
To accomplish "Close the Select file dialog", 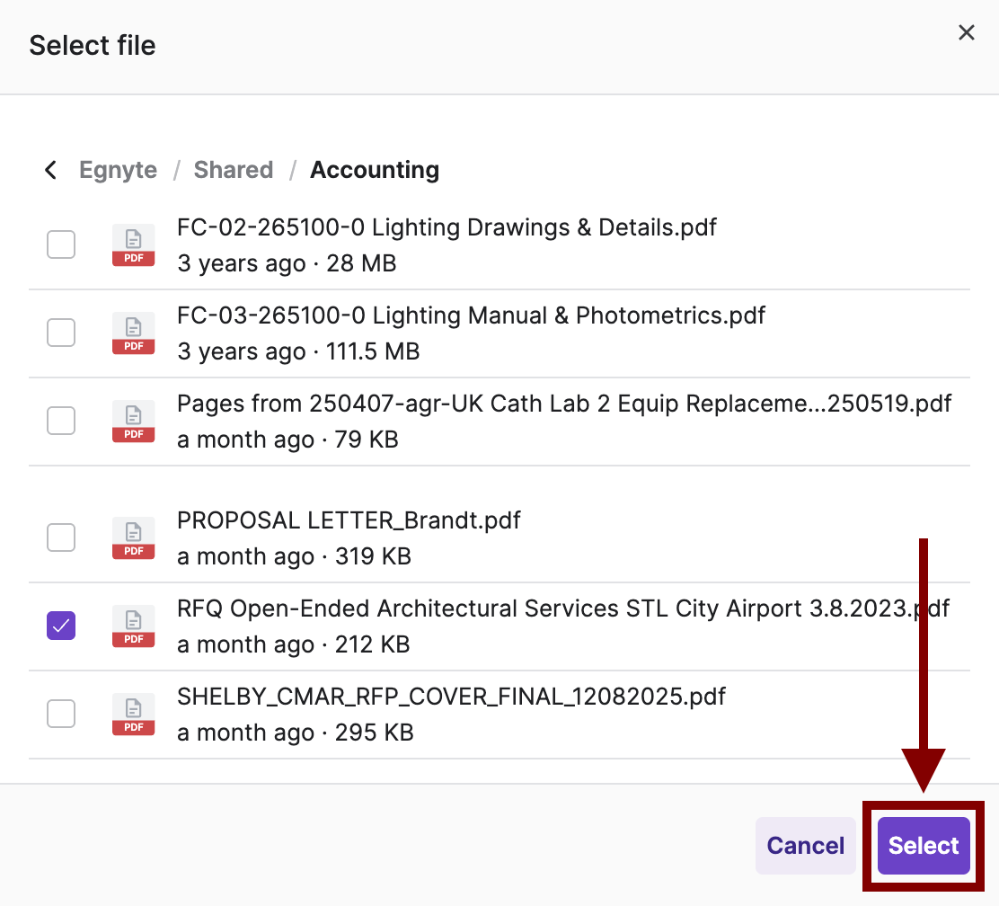I will coord(966,32).
